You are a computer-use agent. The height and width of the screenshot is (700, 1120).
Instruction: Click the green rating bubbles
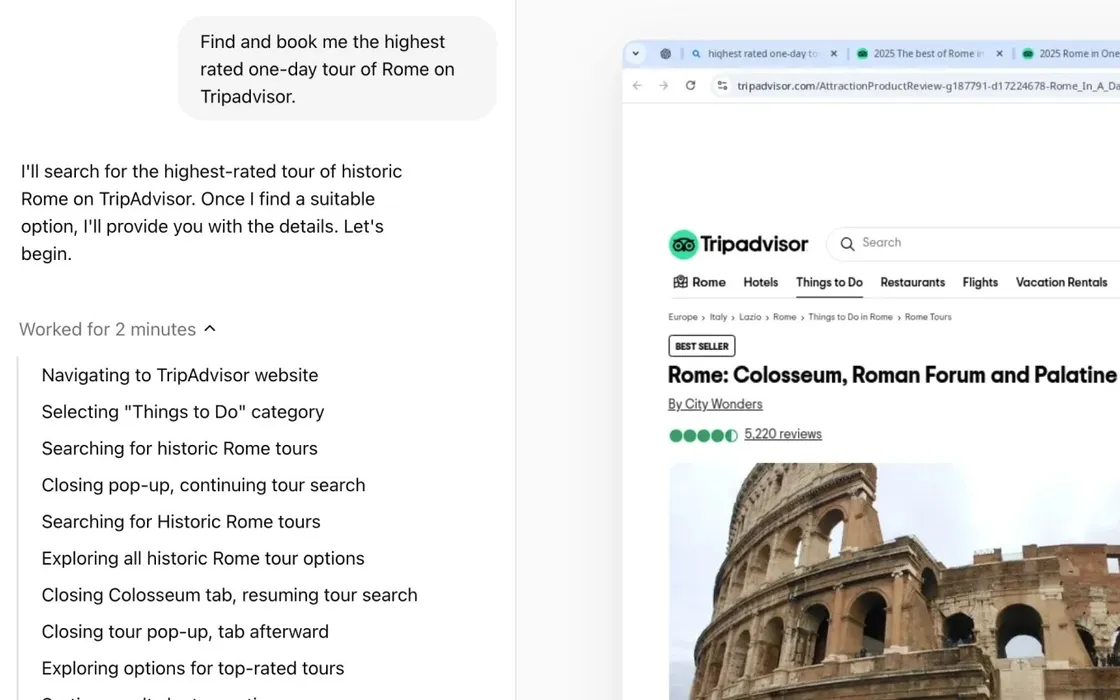click(x=703, y=436)
